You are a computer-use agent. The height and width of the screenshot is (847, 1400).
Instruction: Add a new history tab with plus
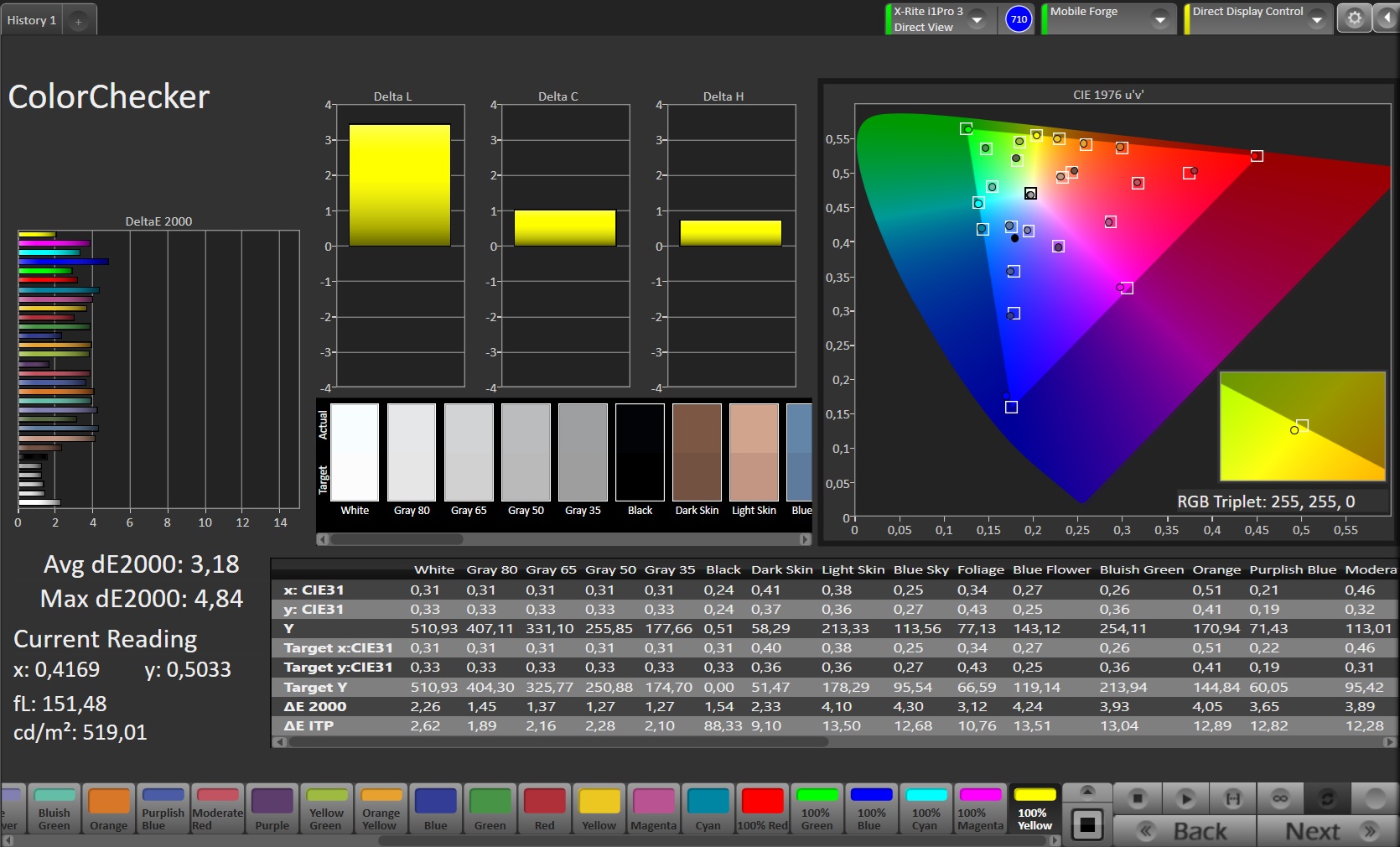[x=78, y=22]
